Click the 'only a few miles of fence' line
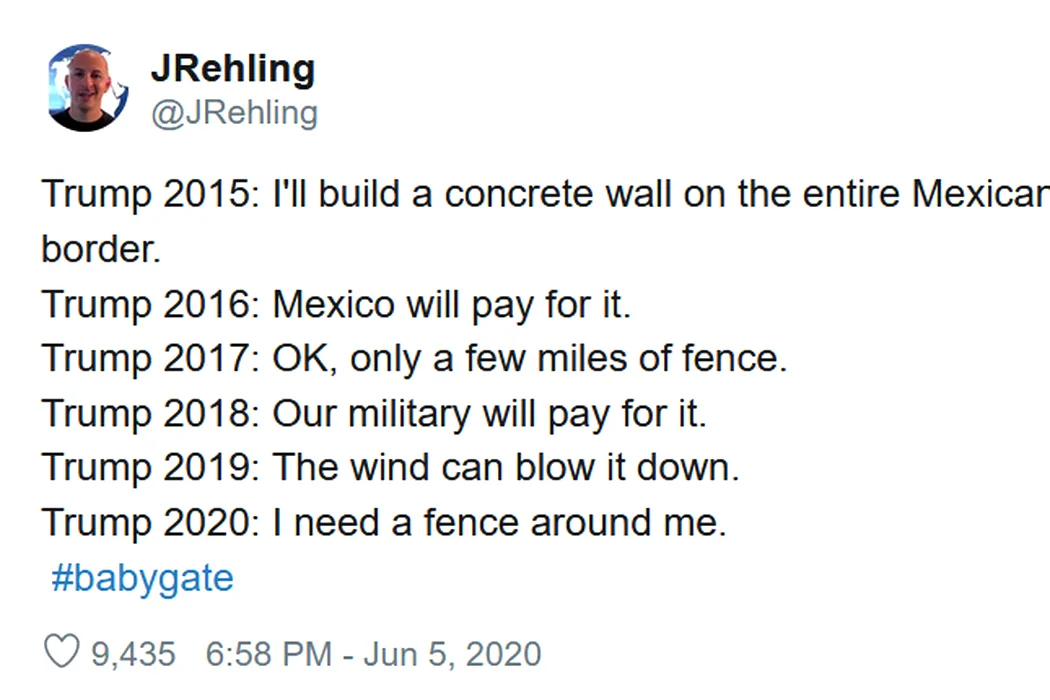The height and width of the screenshot is (700, 1050). [x=414, y=358]
